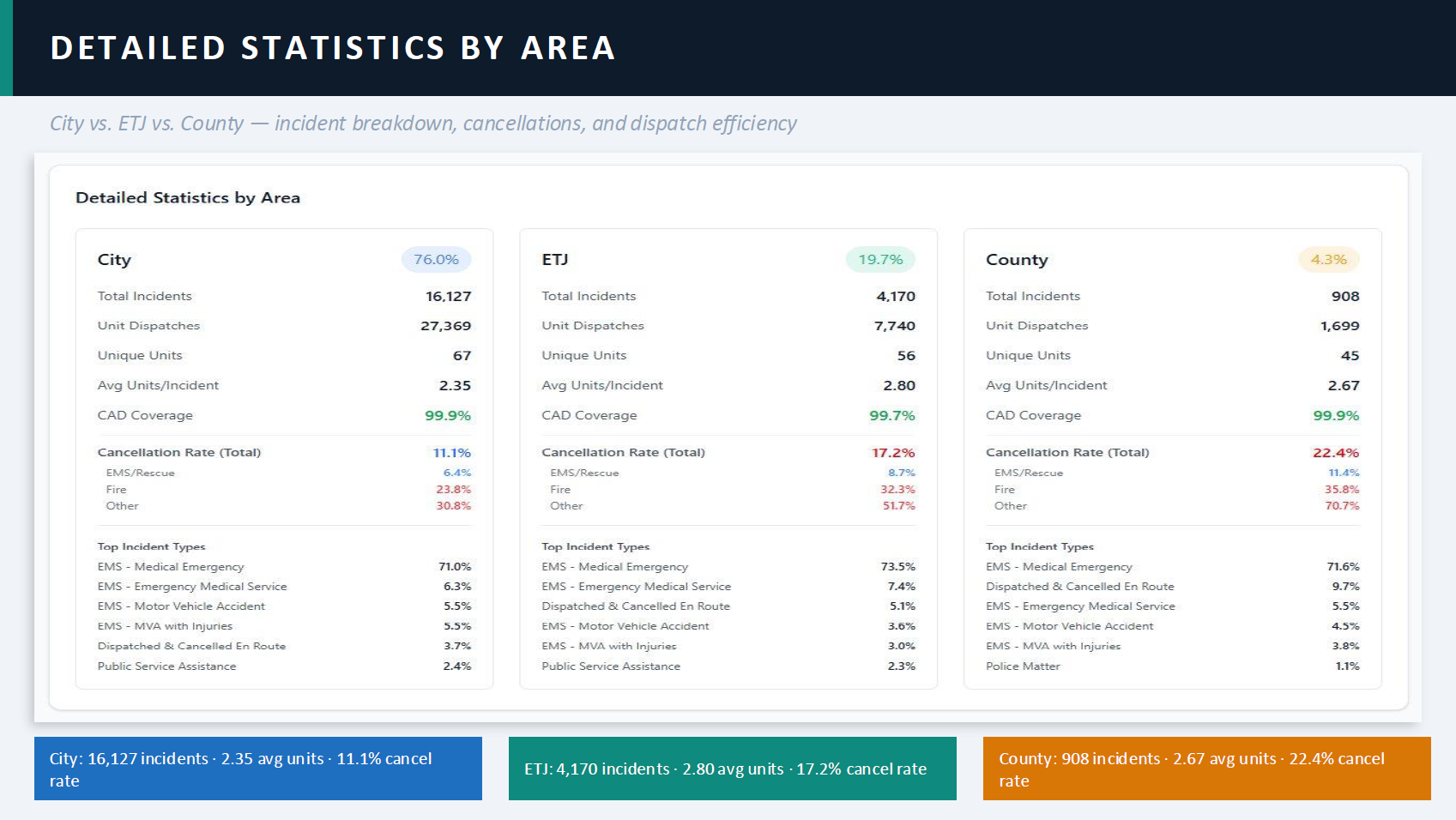
Task: Click 'Police Matter' in the County list
Action: point(1023,666)
